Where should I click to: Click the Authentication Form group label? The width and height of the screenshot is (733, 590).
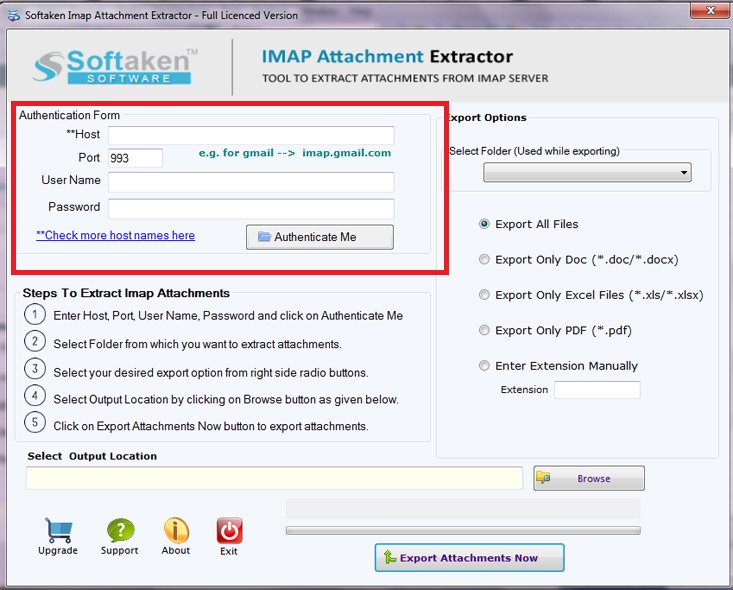coord(69,115)
